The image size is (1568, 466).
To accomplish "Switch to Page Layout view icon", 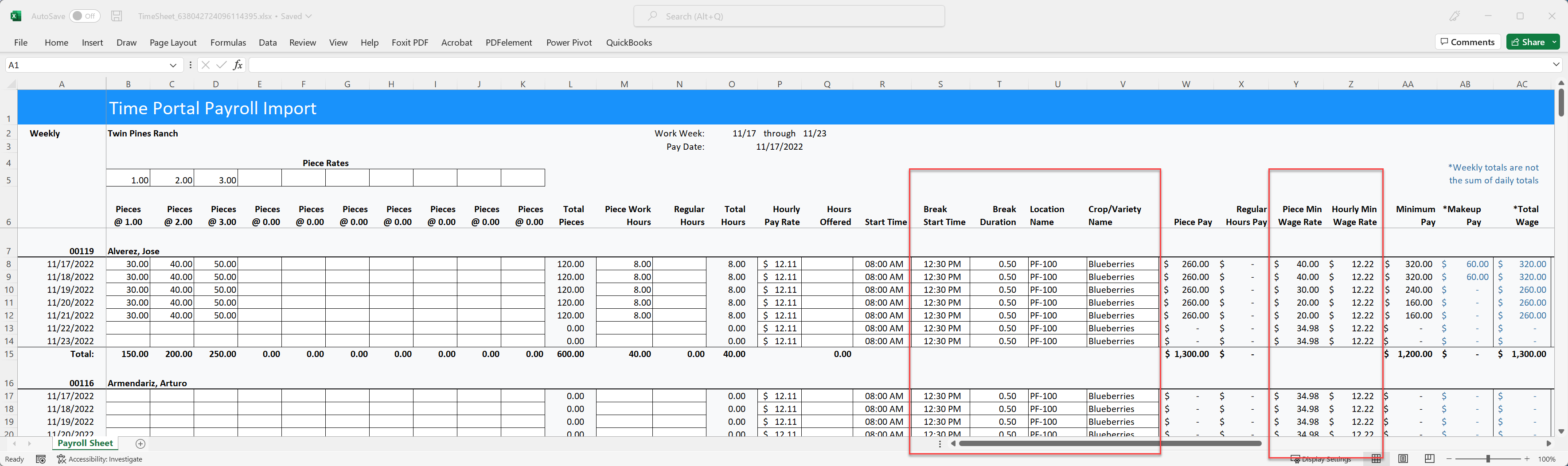I will [x=1403, y=459].
